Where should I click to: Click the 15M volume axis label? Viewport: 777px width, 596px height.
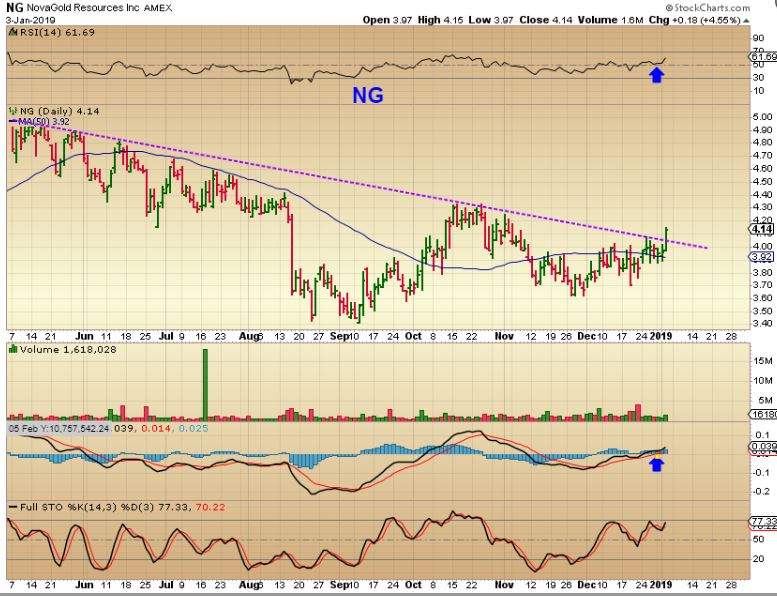(762, 361)
